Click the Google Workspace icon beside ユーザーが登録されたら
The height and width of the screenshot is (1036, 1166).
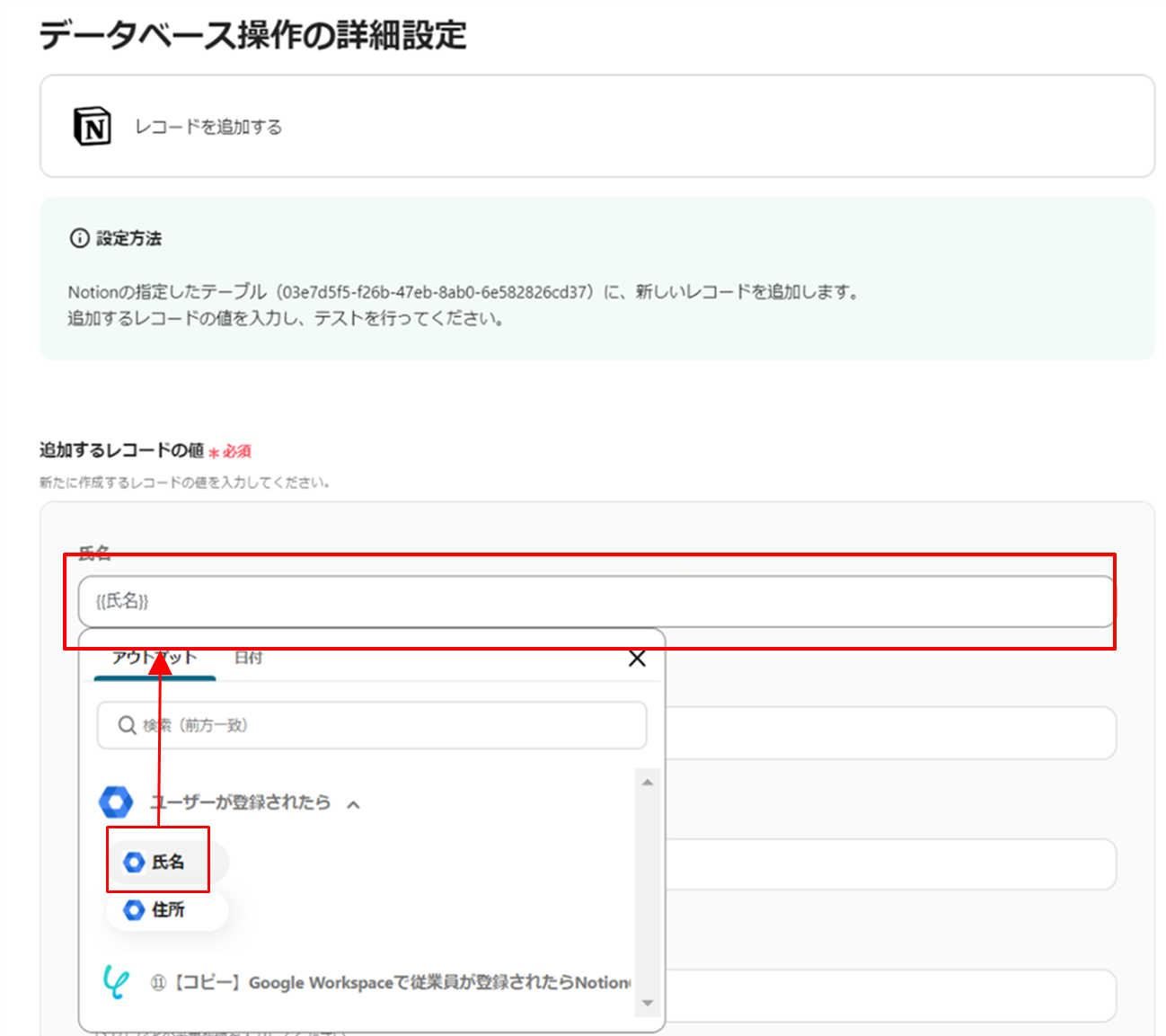[x=116, y=802]
